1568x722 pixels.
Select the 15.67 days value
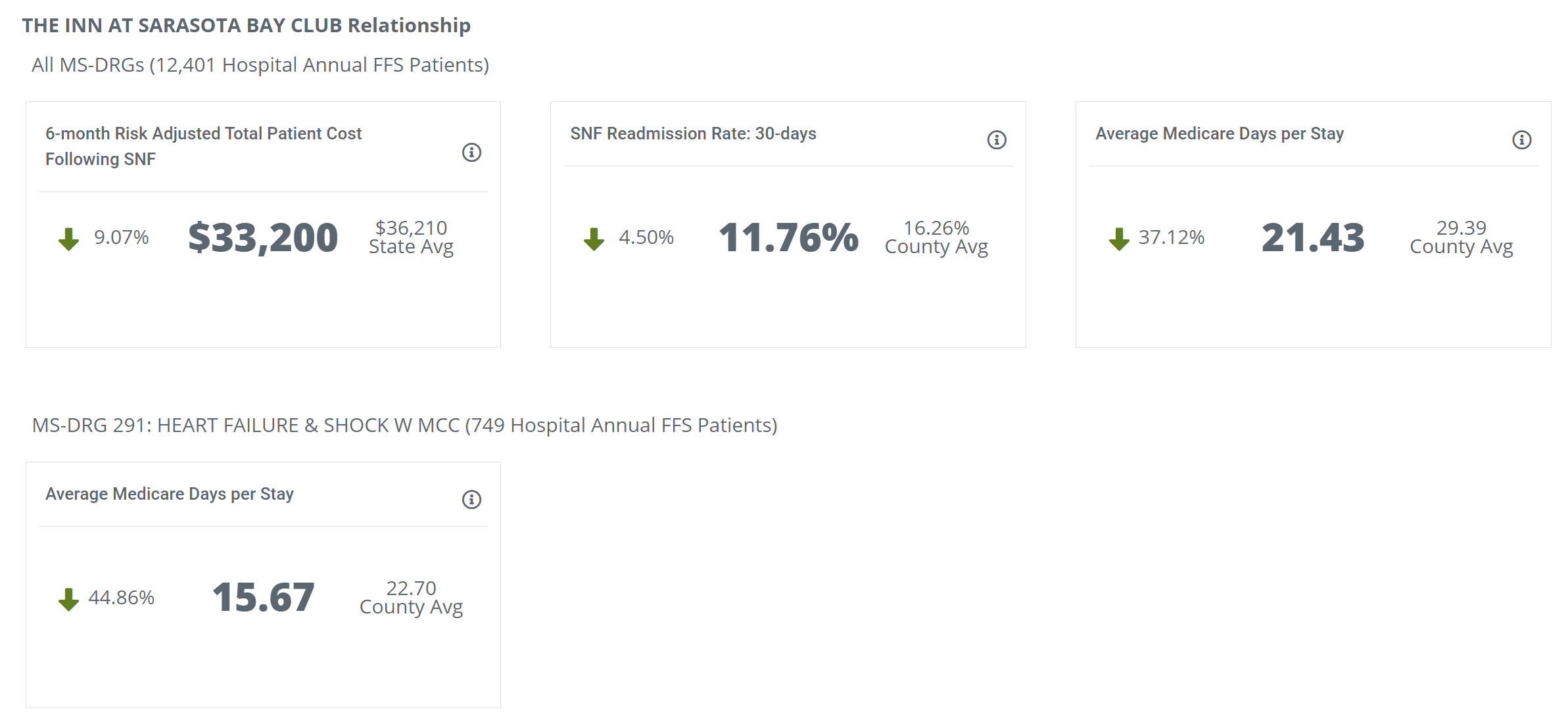[263, 598]
